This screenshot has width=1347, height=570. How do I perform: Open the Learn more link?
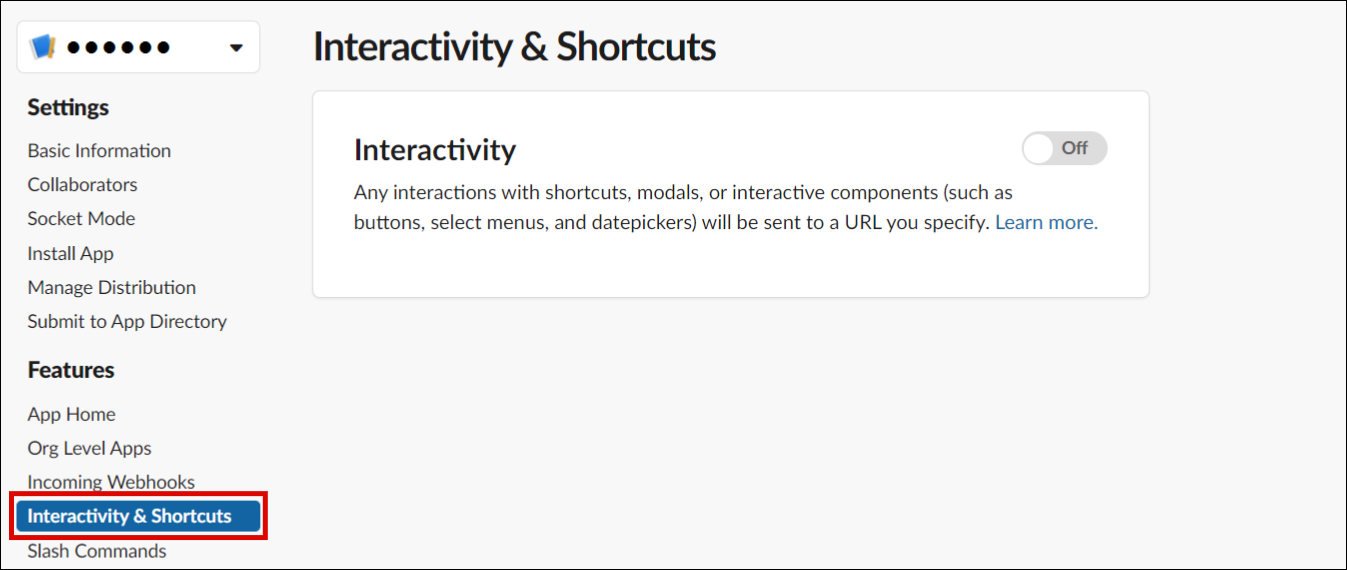(x=1046, y=223)
